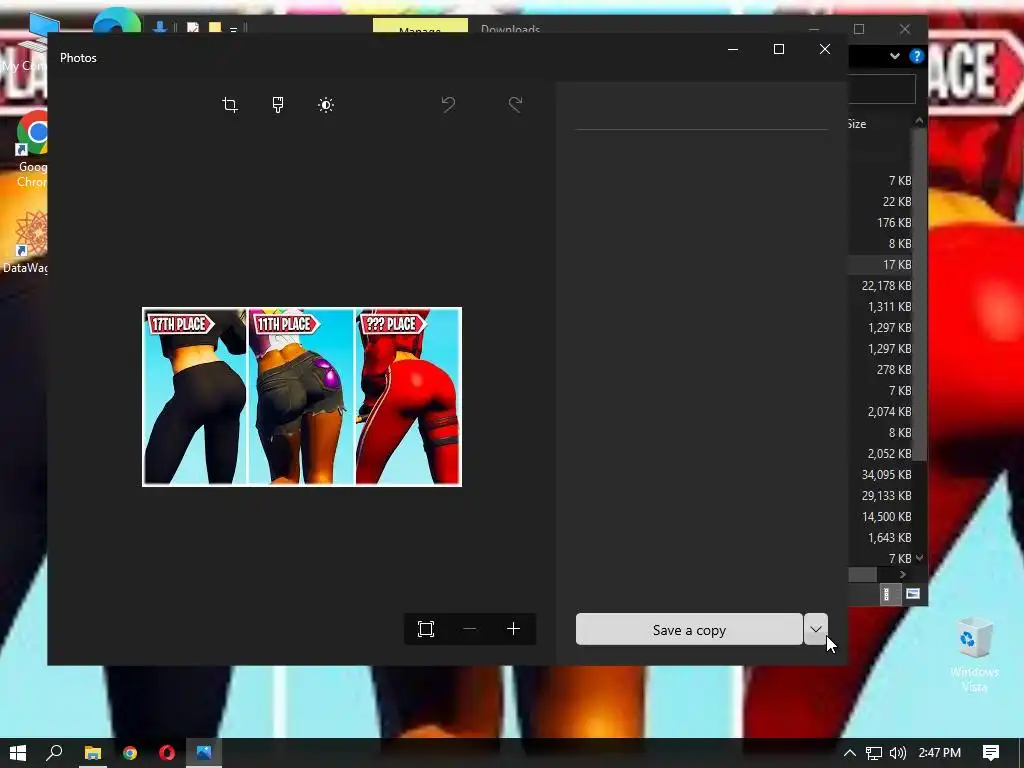Switch File Explorer to Large icons view

[x=913, y=594]
